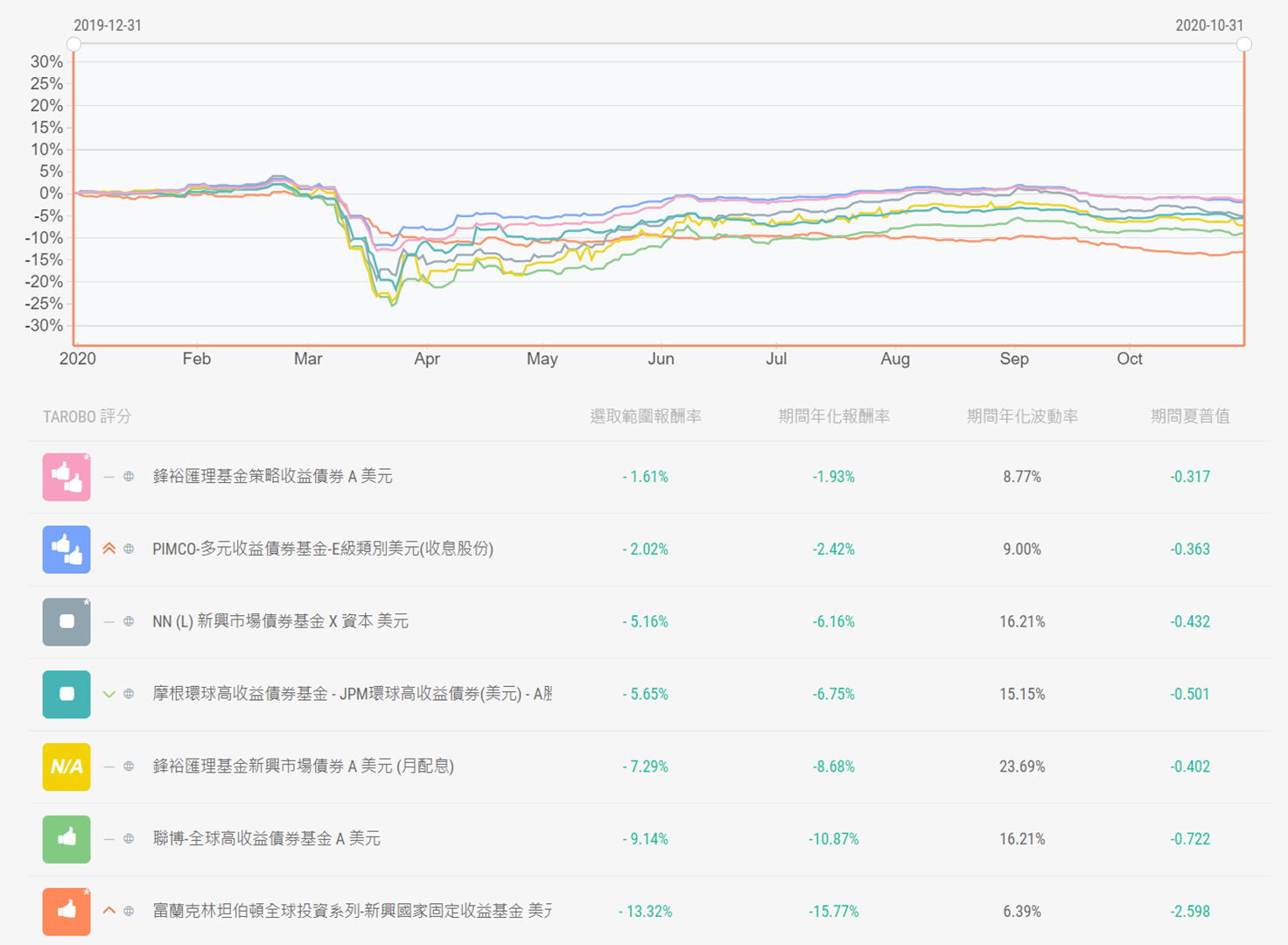
Task: Click the globe icon beside PIMCO-多元收益債券基金
Action: point(129,549)
